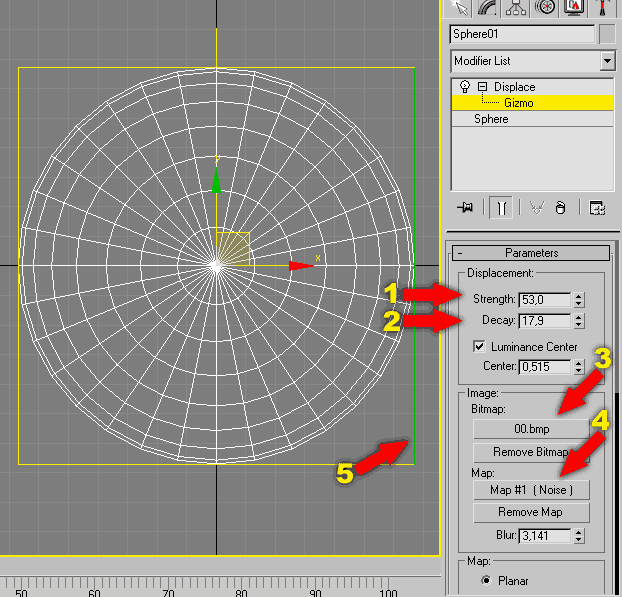Select Sphere in the modifier stack
622x597 pixels.
[x=491, y=119]
